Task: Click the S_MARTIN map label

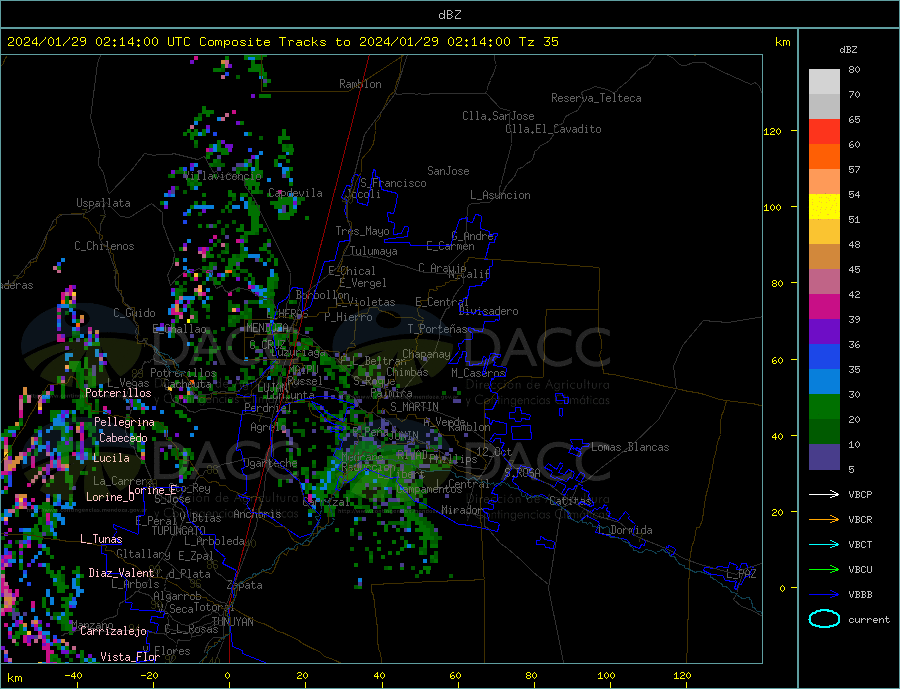Action: pyautogui.click(x=414, y=407)
